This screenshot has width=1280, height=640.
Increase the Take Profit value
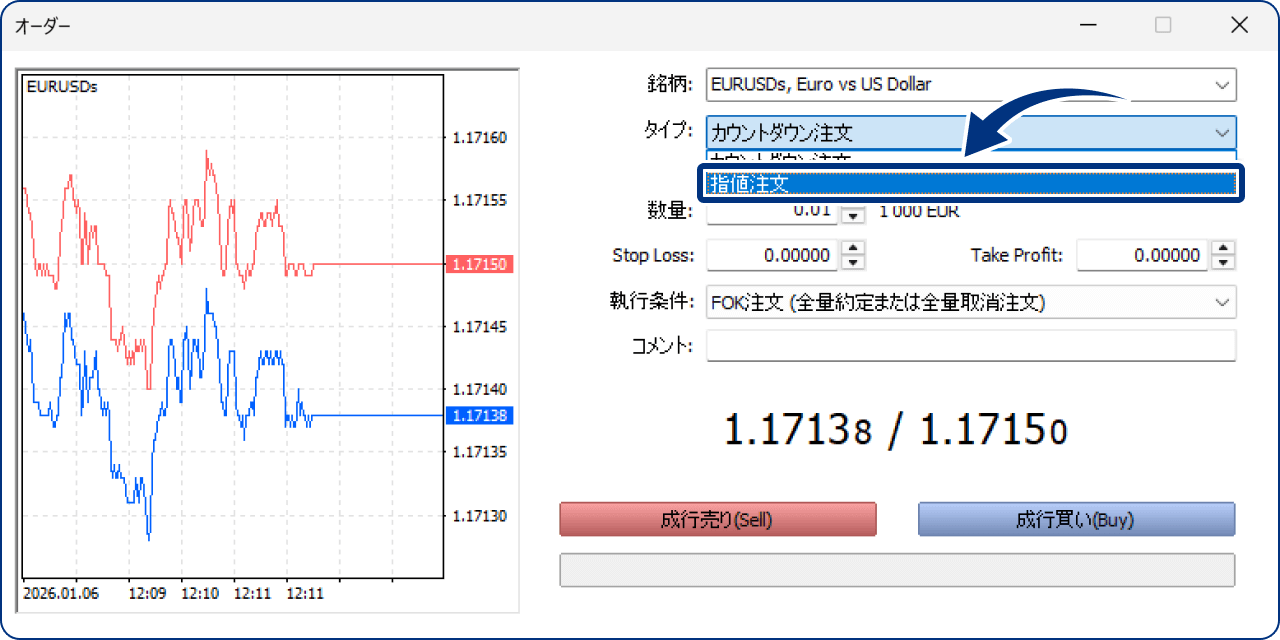(1223, 250)
